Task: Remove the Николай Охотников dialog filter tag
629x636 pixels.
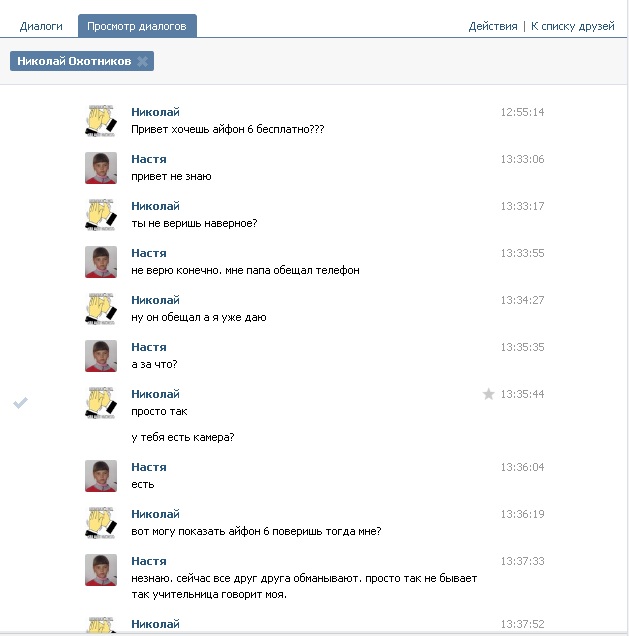Action: tap(143, 62)
